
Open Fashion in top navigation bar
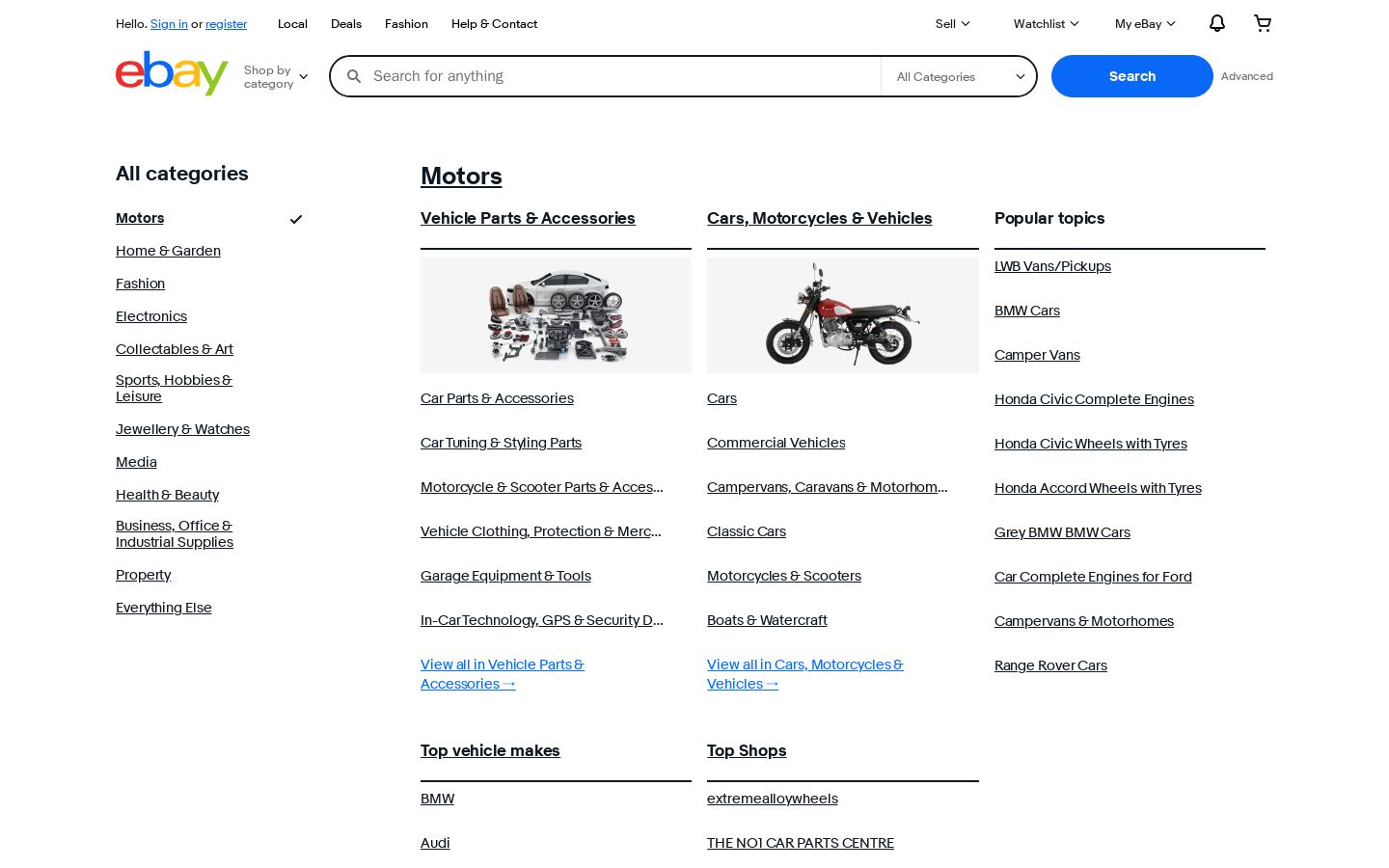pos(406,24)
